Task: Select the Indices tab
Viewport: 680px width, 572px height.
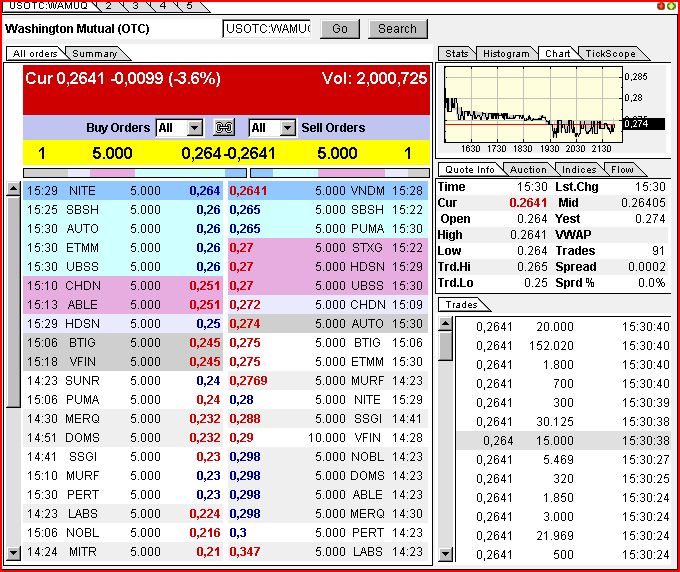Action: pyautogui.click(x=579, y=170)
